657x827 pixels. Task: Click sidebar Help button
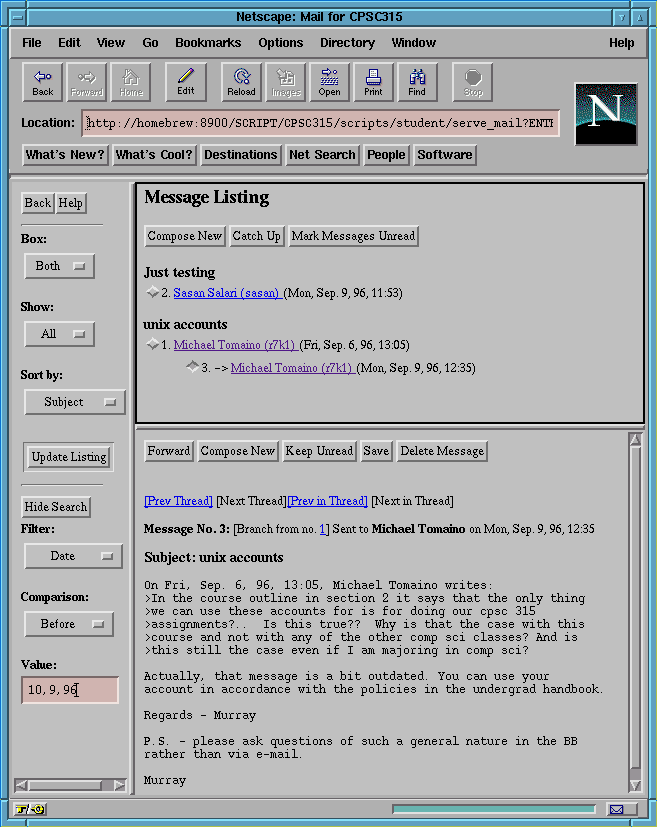(x=71, y=203)
